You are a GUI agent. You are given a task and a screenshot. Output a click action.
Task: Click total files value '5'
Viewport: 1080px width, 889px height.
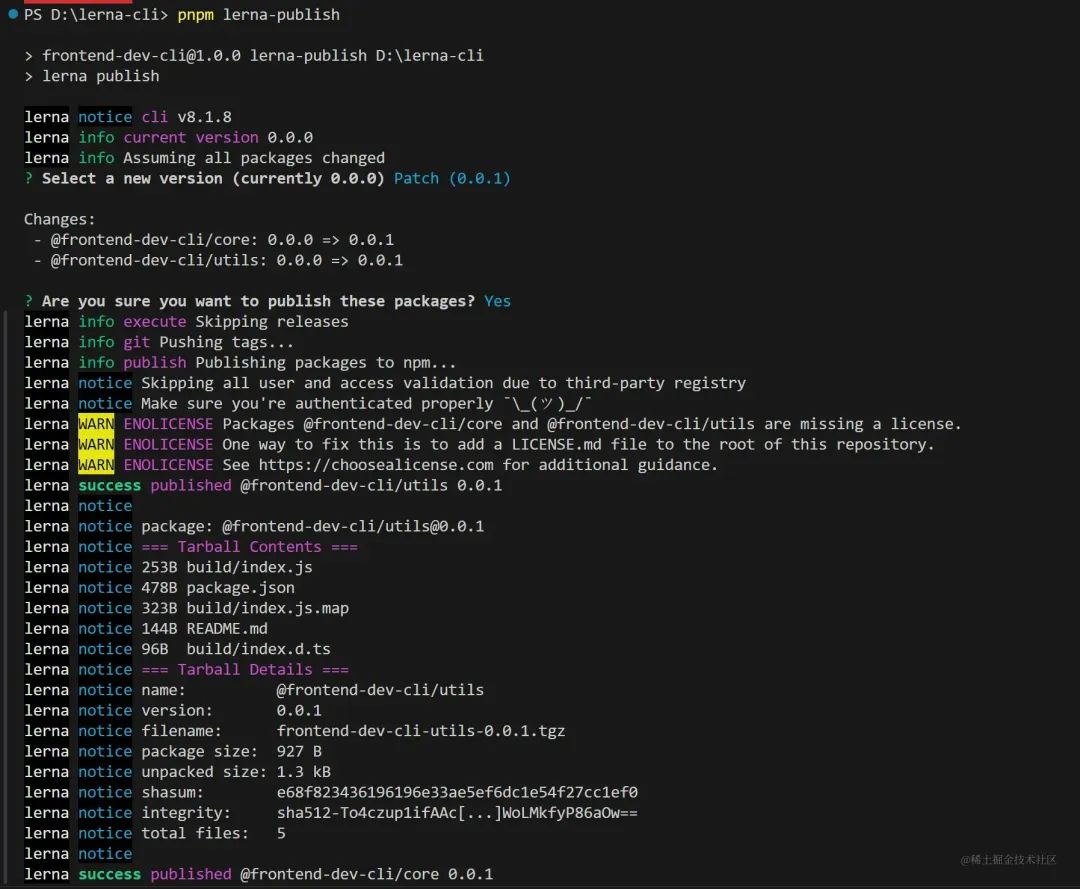click(x=281, y=833)
